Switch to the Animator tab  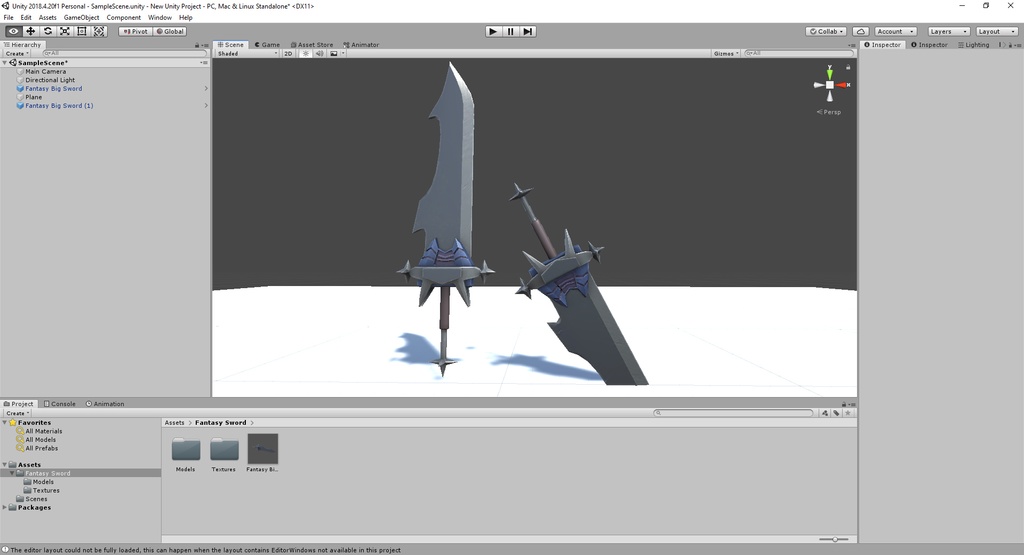point(360,45)
